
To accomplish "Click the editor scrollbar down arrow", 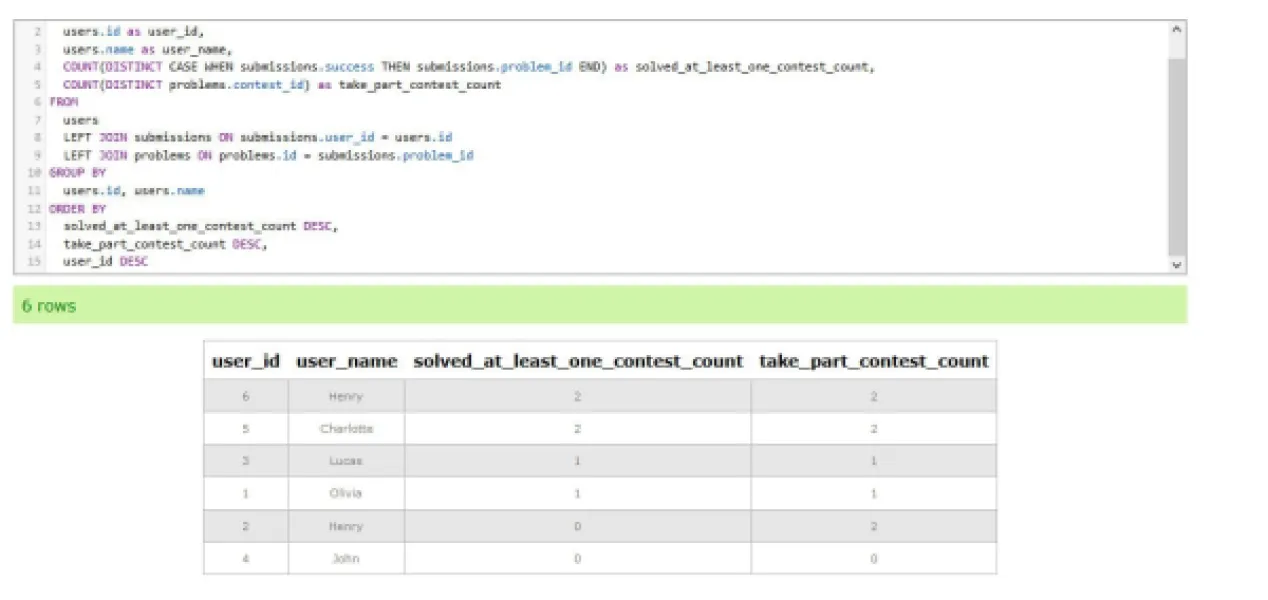I will 1177,266.
